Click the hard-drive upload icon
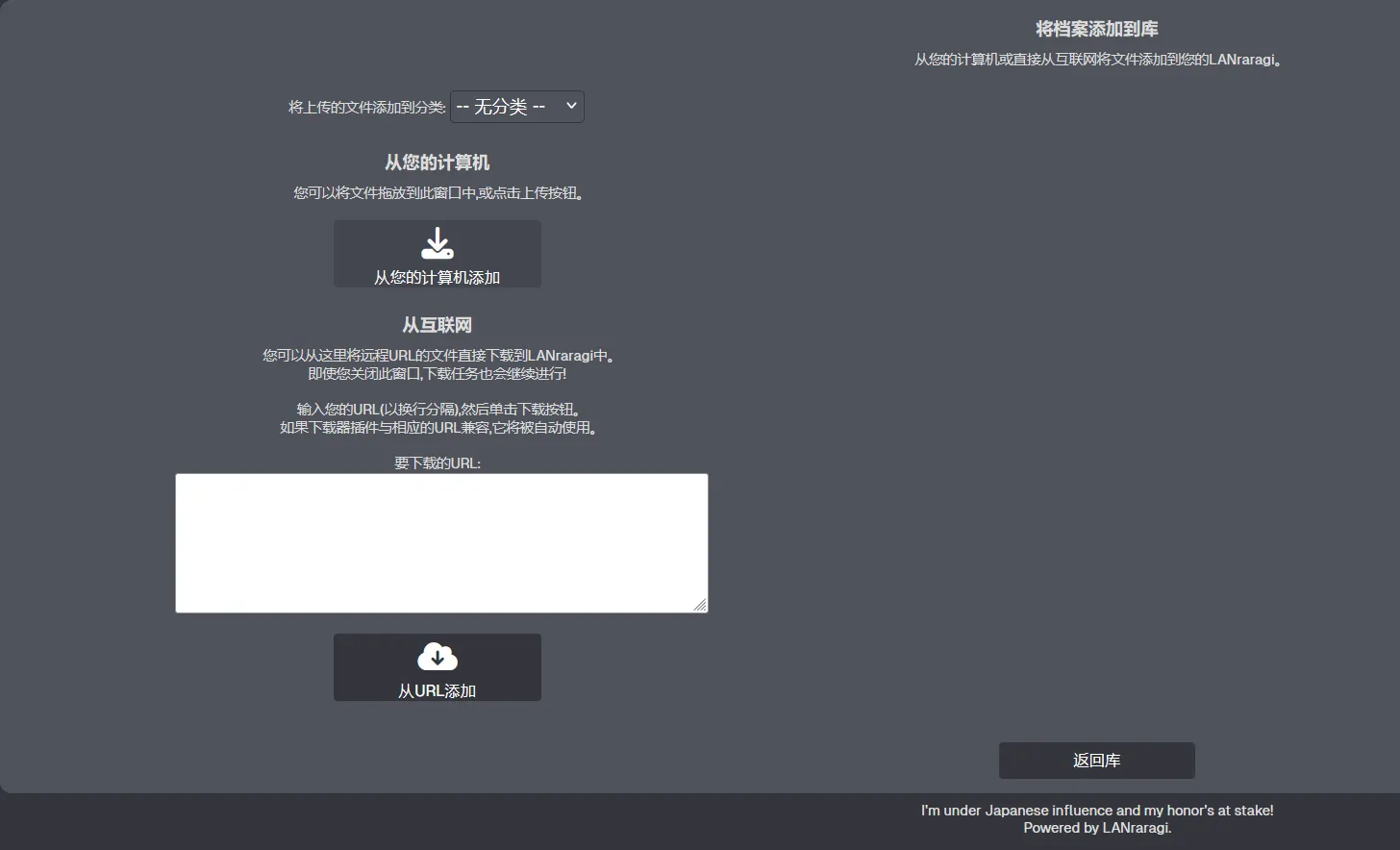The width and height of the screenshot is (1400, 850). click(437, 243)
